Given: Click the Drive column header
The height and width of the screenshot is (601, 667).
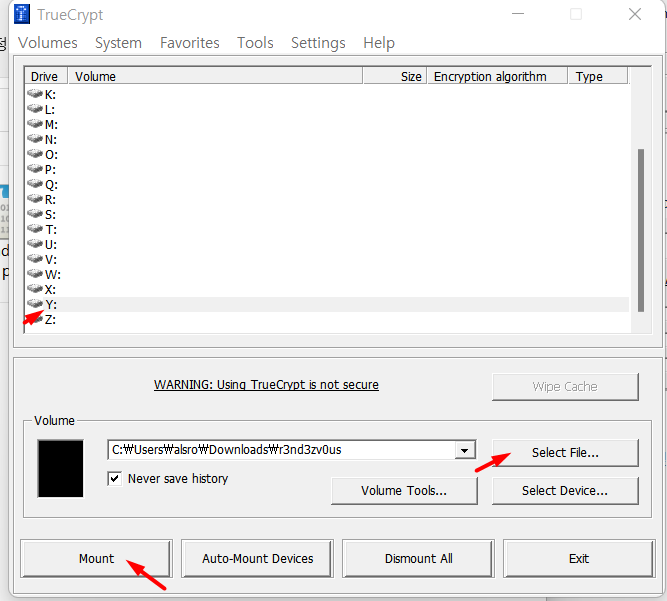Looking at the screenshot, I should point(46,77).
